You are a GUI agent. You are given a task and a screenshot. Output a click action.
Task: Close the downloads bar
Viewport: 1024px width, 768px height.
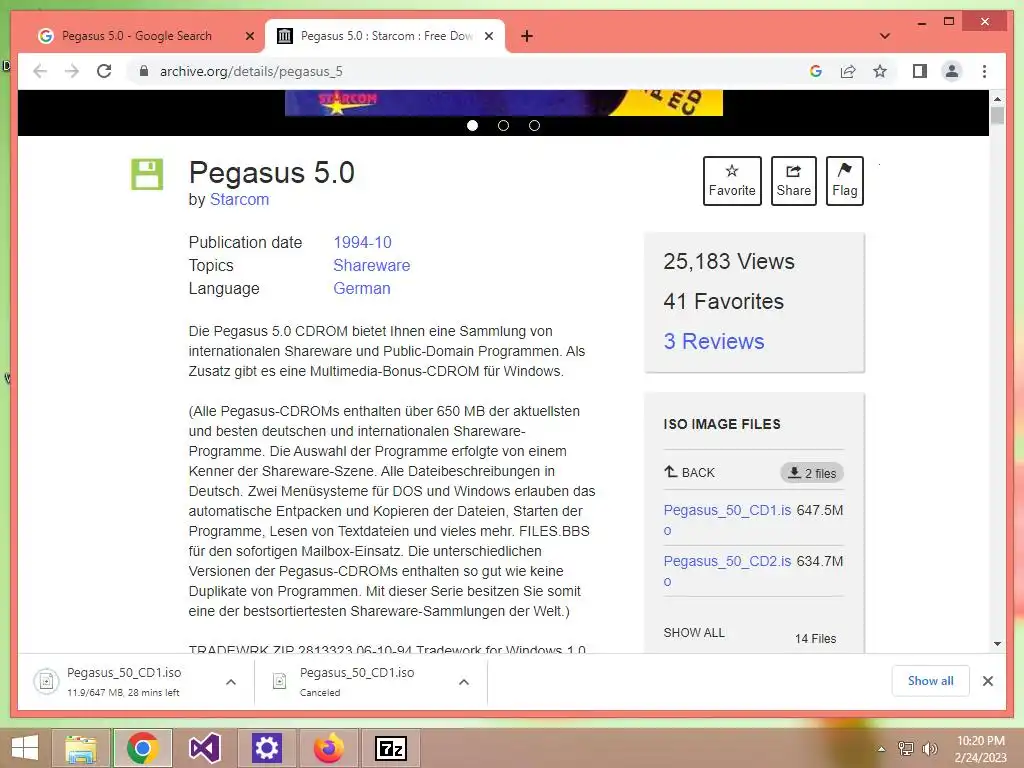pos(987,681)
